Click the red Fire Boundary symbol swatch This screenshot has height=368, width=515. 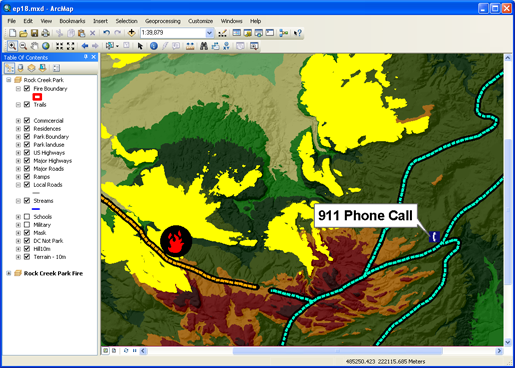tap(37, 97)
